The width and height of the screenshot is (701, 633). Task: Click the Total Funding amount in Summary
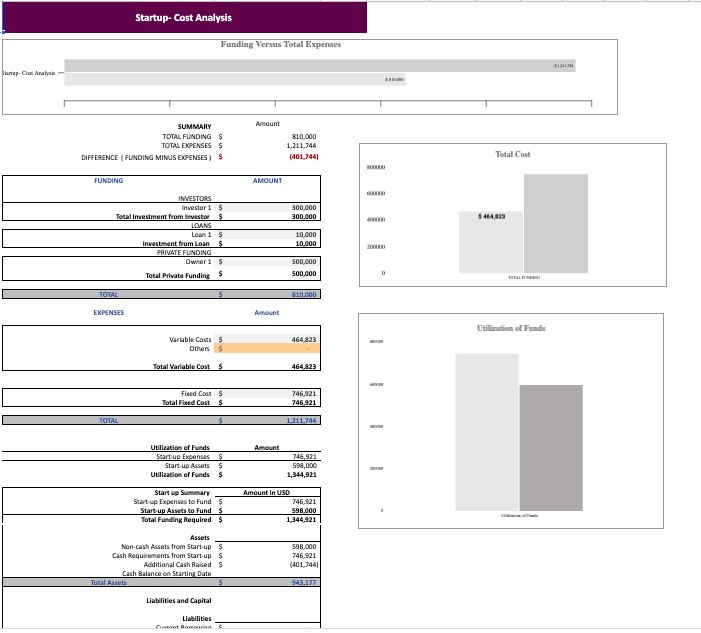pos(303,136)
